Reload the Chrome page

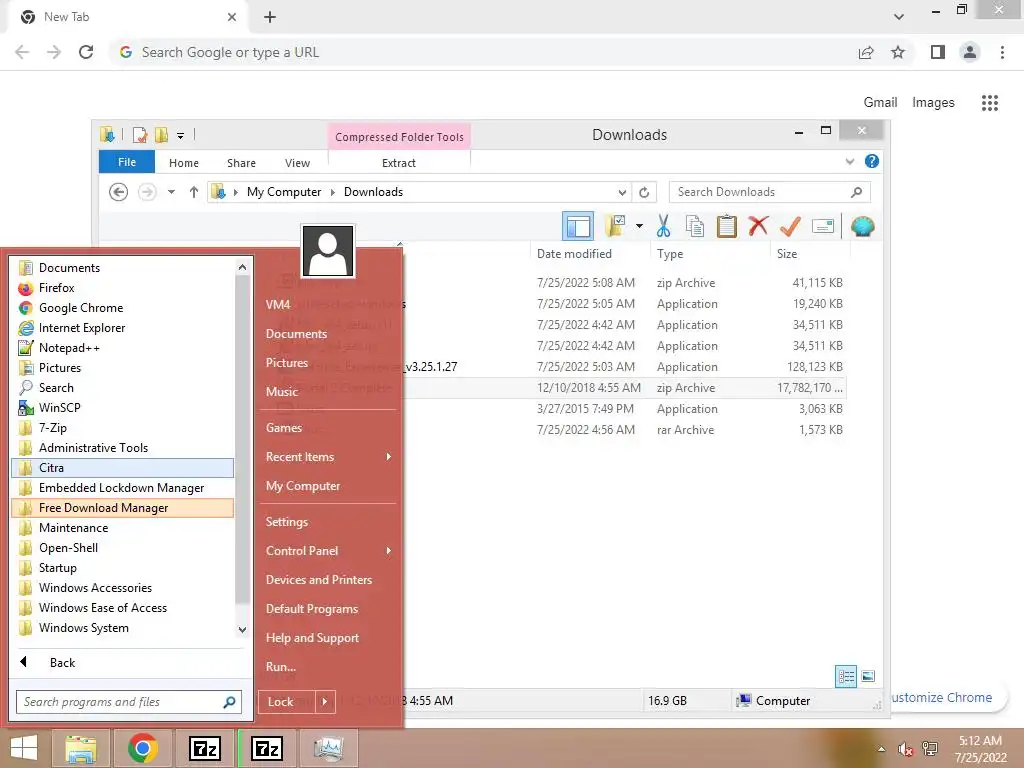[86, 52]
